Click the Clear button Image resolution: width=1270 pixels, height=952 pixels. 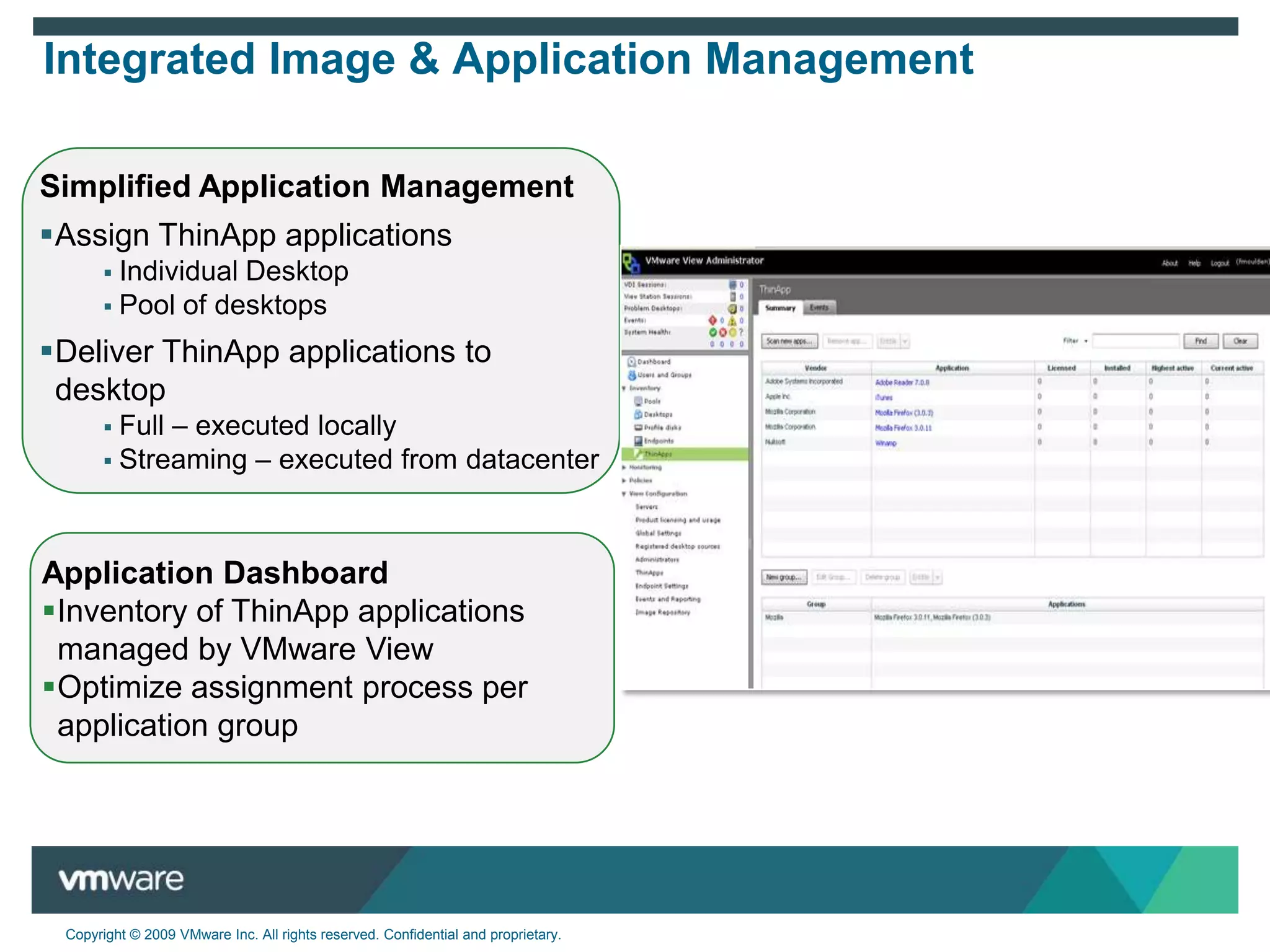pyautogui.click(x=1240, y=341)
